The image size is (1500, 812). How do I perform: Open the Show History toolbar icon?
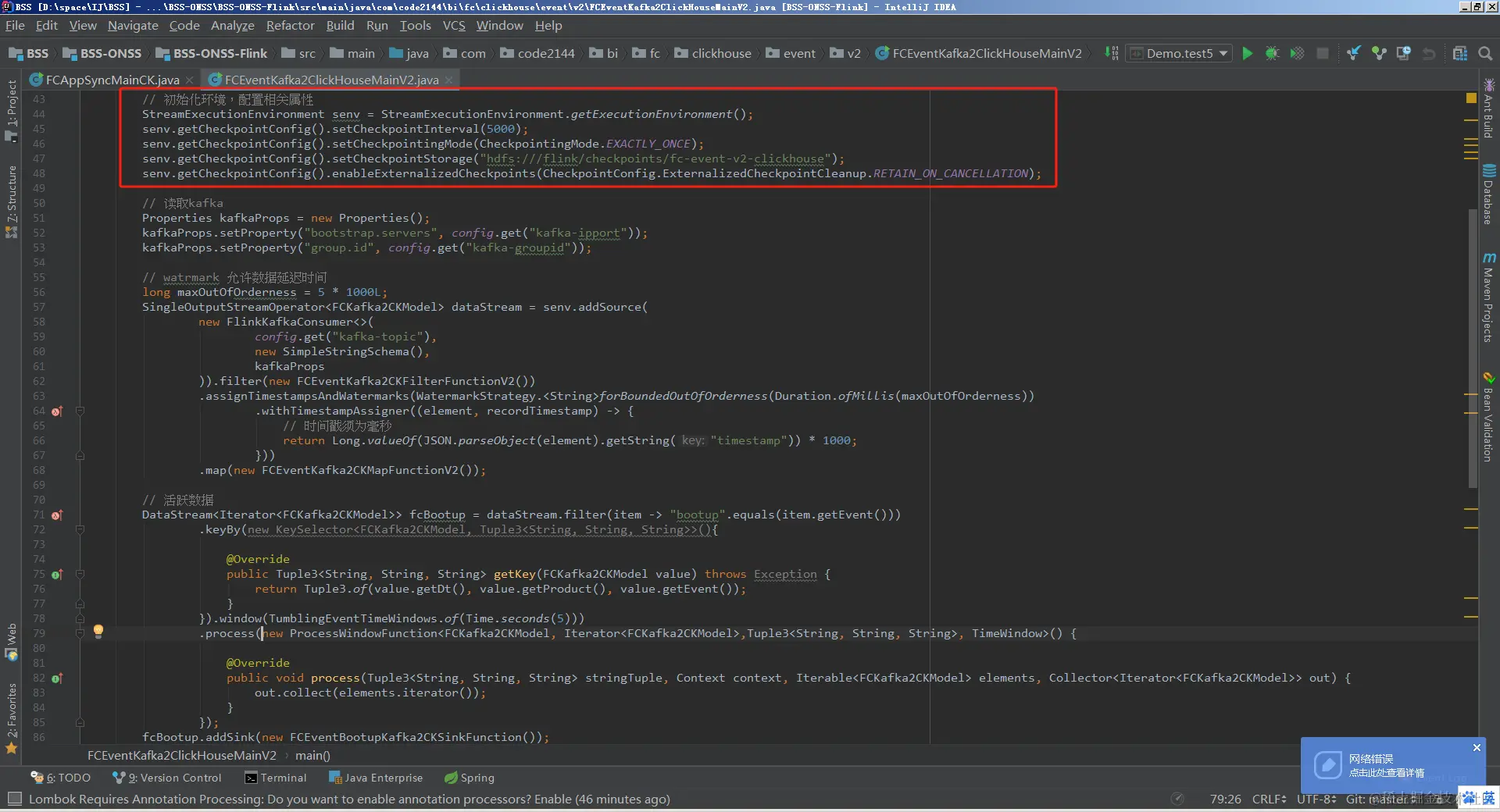1404,53
